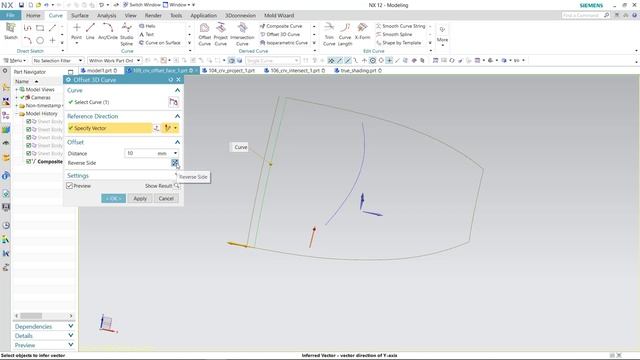Collapse the Offset section
640x360 pixels.
(177, 142)
